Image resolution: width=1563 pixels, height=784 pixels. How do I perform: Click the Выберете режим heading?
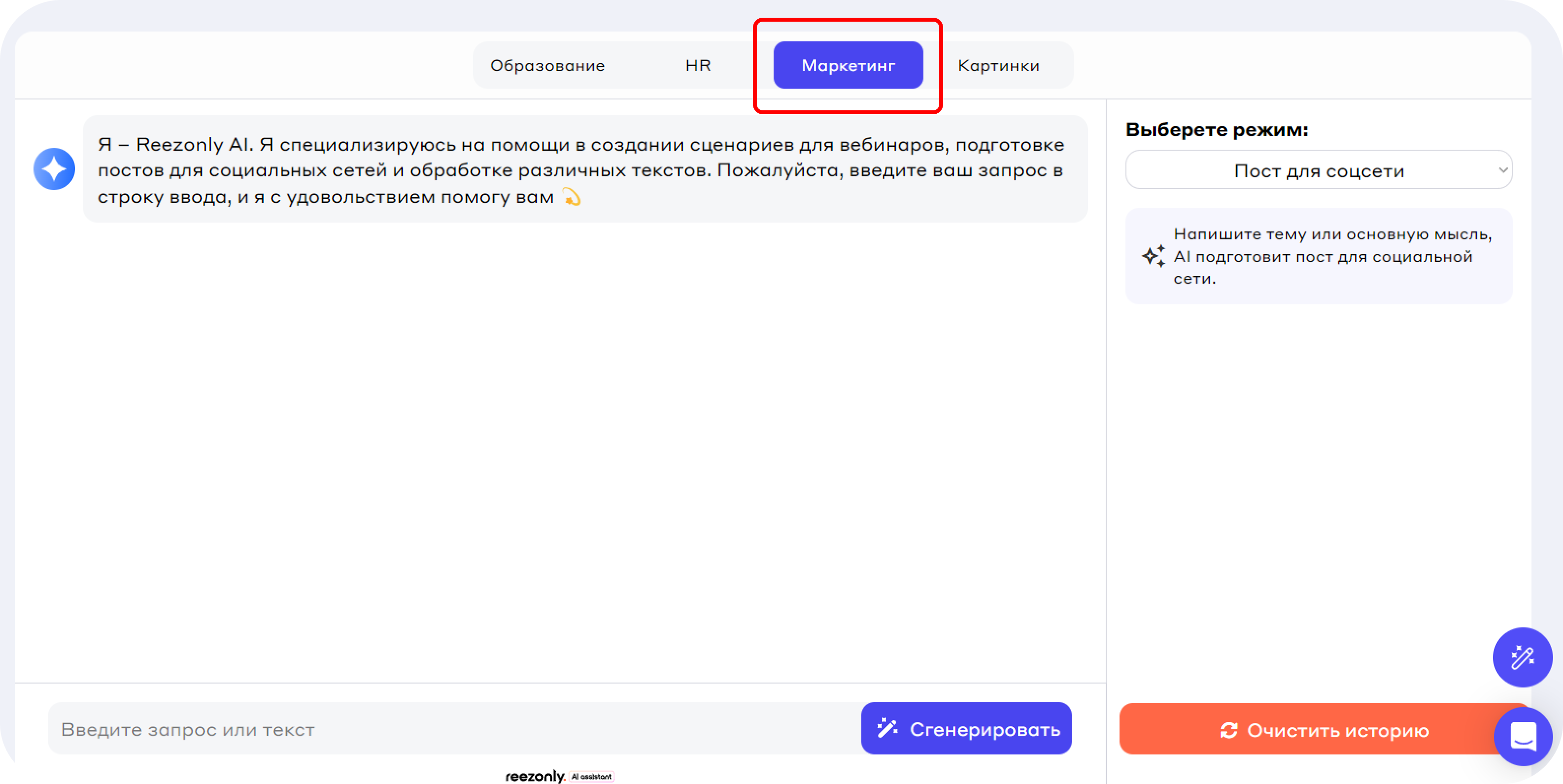[x=1217, y=129]
